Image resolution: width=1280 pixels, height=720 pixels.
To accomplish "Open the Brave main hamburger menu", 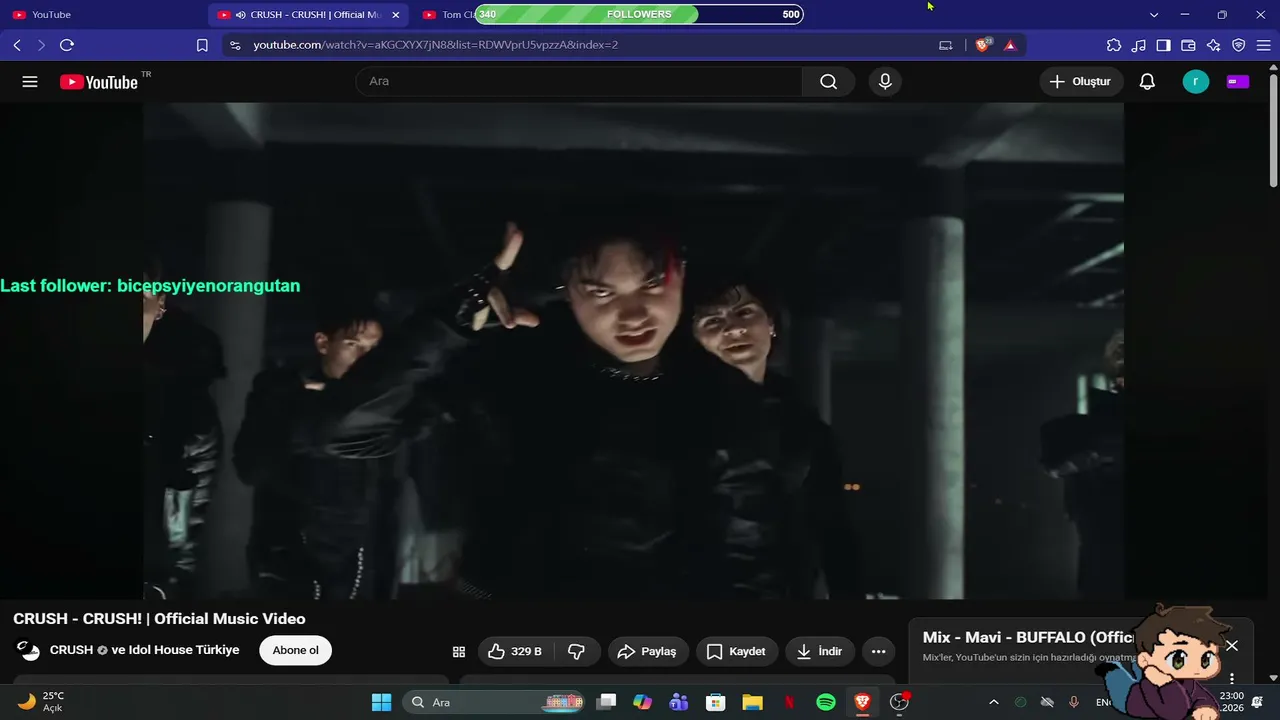I will pos(1264,45).
